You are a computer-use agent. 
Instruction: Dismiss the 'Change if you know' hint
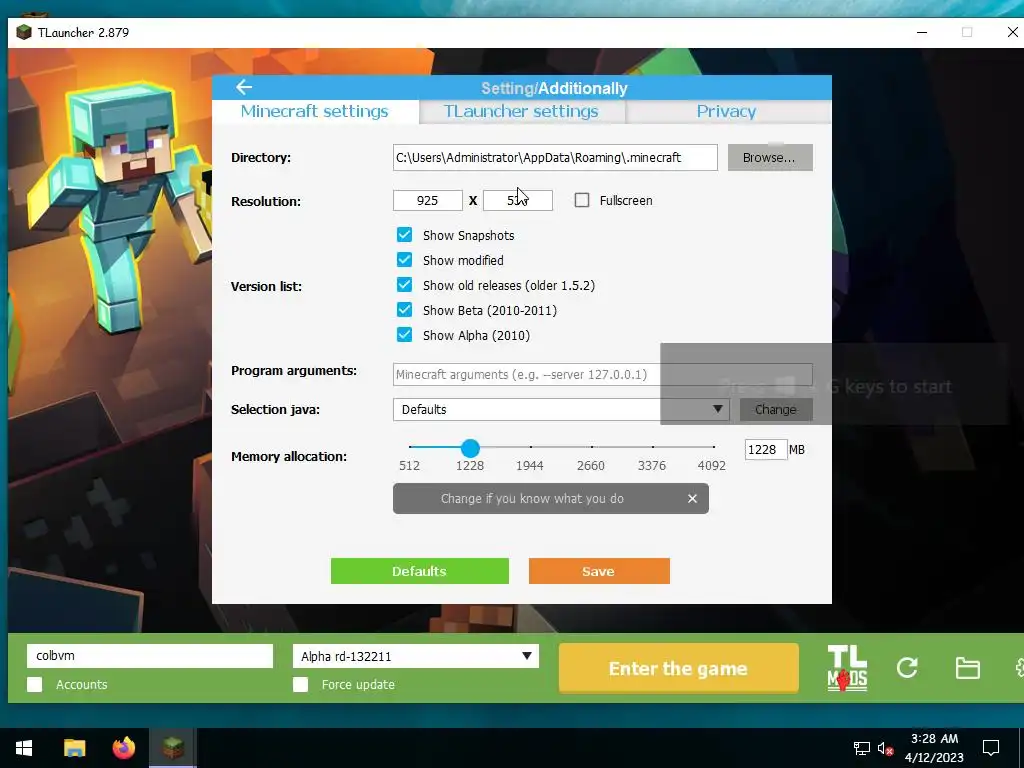coord(692,498)
